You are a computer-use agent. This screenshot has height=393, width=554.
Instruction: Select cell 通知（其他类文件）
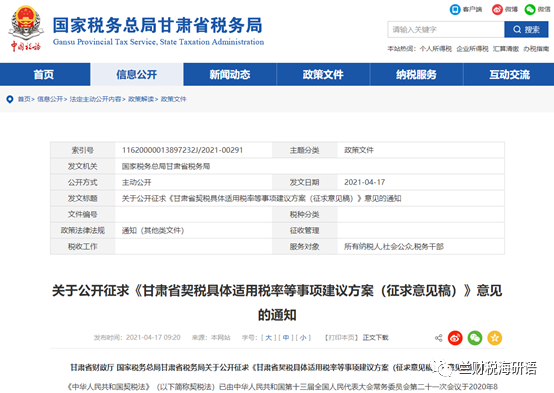coord(153,230)
